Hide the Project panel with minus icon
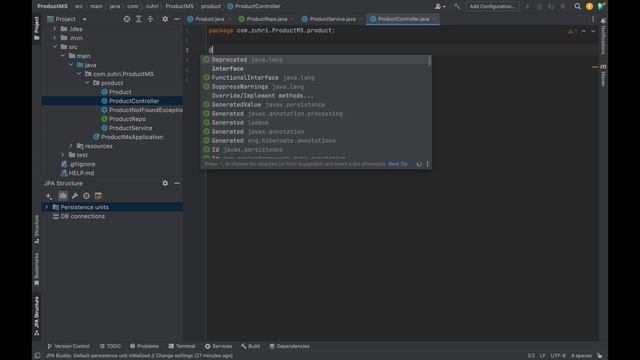 pyautogui.click(x=177, y=19)
